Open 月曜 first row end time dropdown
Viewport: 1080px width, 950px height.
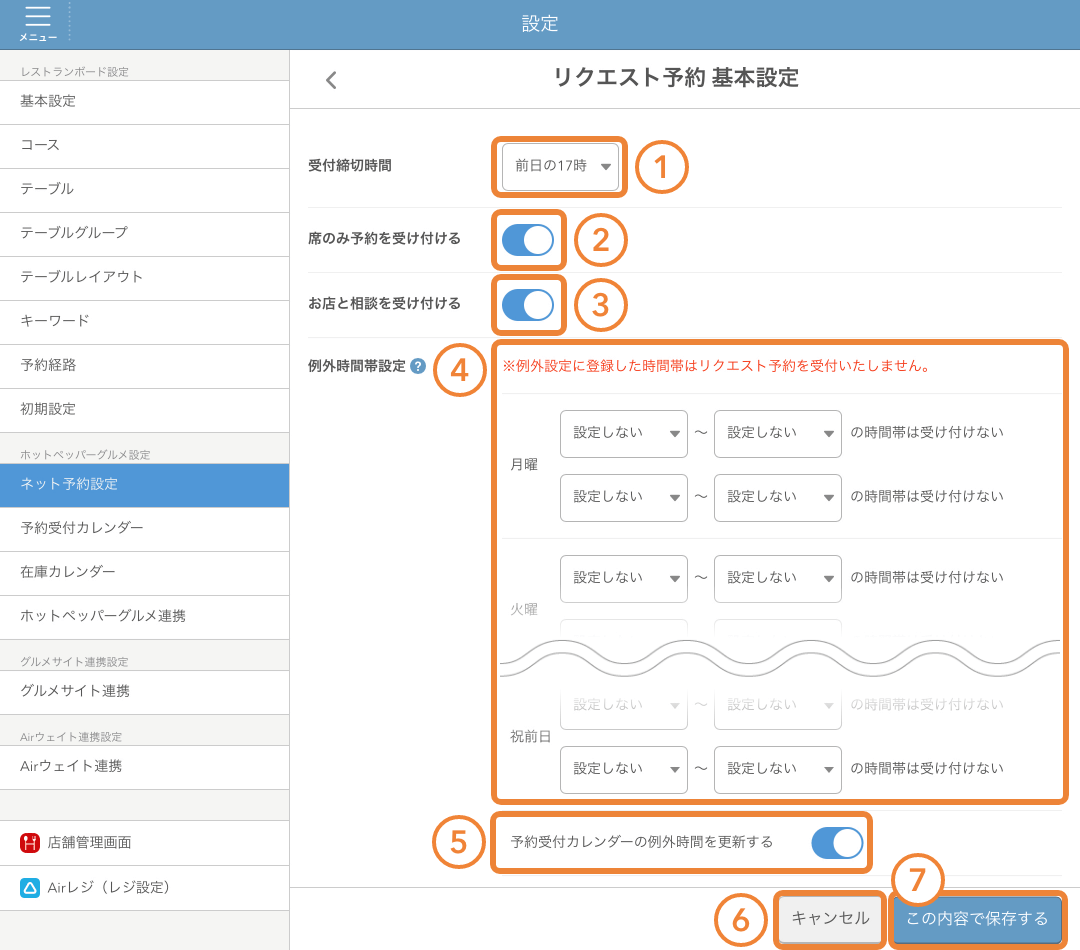(778, 433)
